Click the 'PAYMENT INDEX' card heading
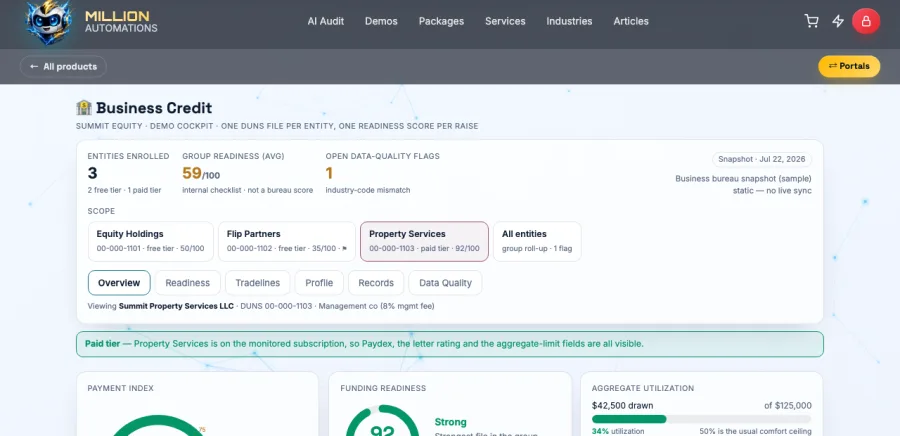 [121, 388]
